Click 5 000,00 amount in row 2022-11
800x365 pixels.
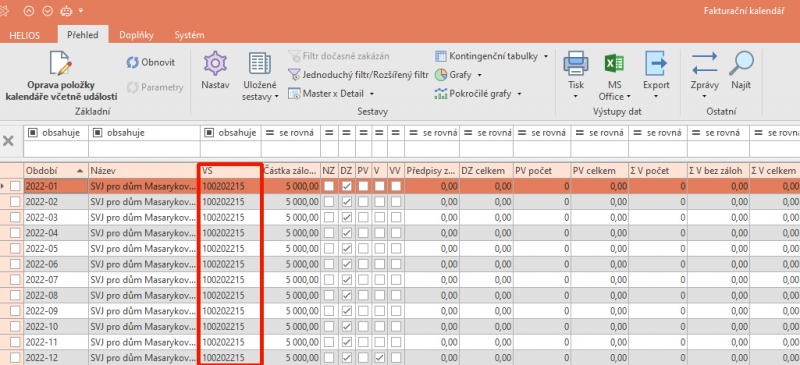click(x=302, y=342)
